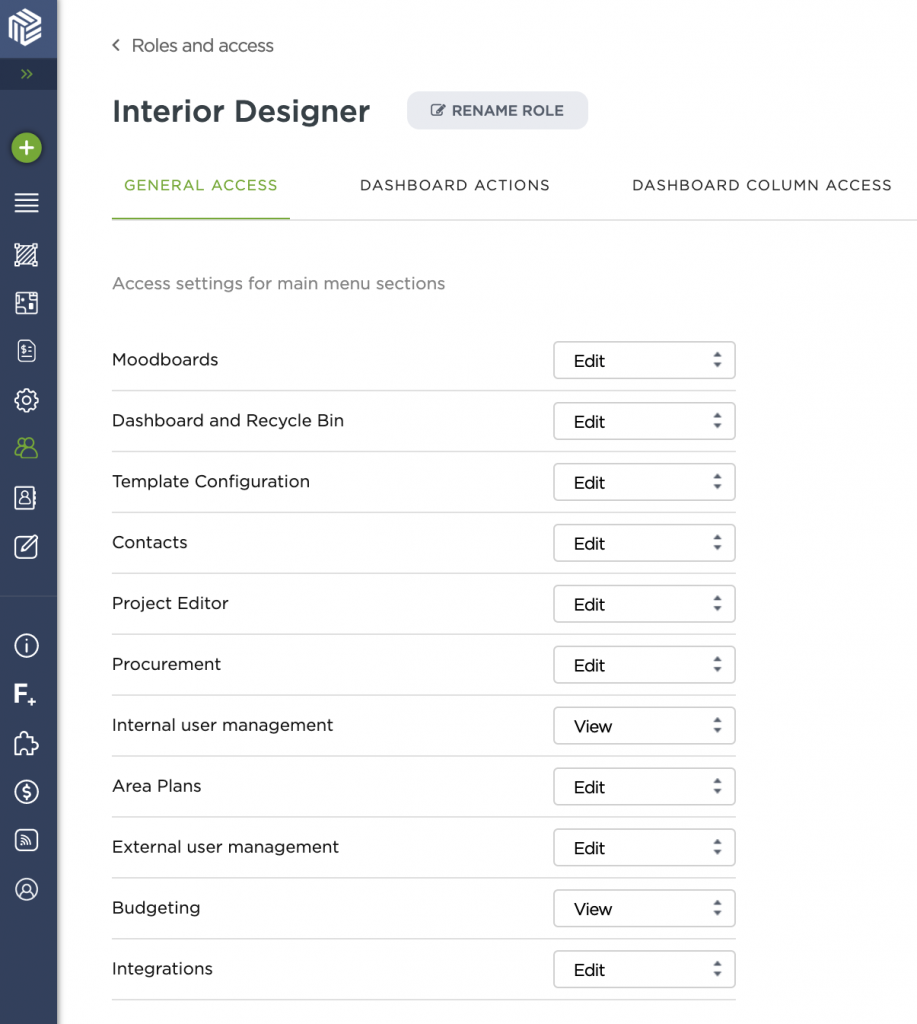Click the RSS feed icon
Viewport: 917px width, 1024px height.
tap(28, 840)
